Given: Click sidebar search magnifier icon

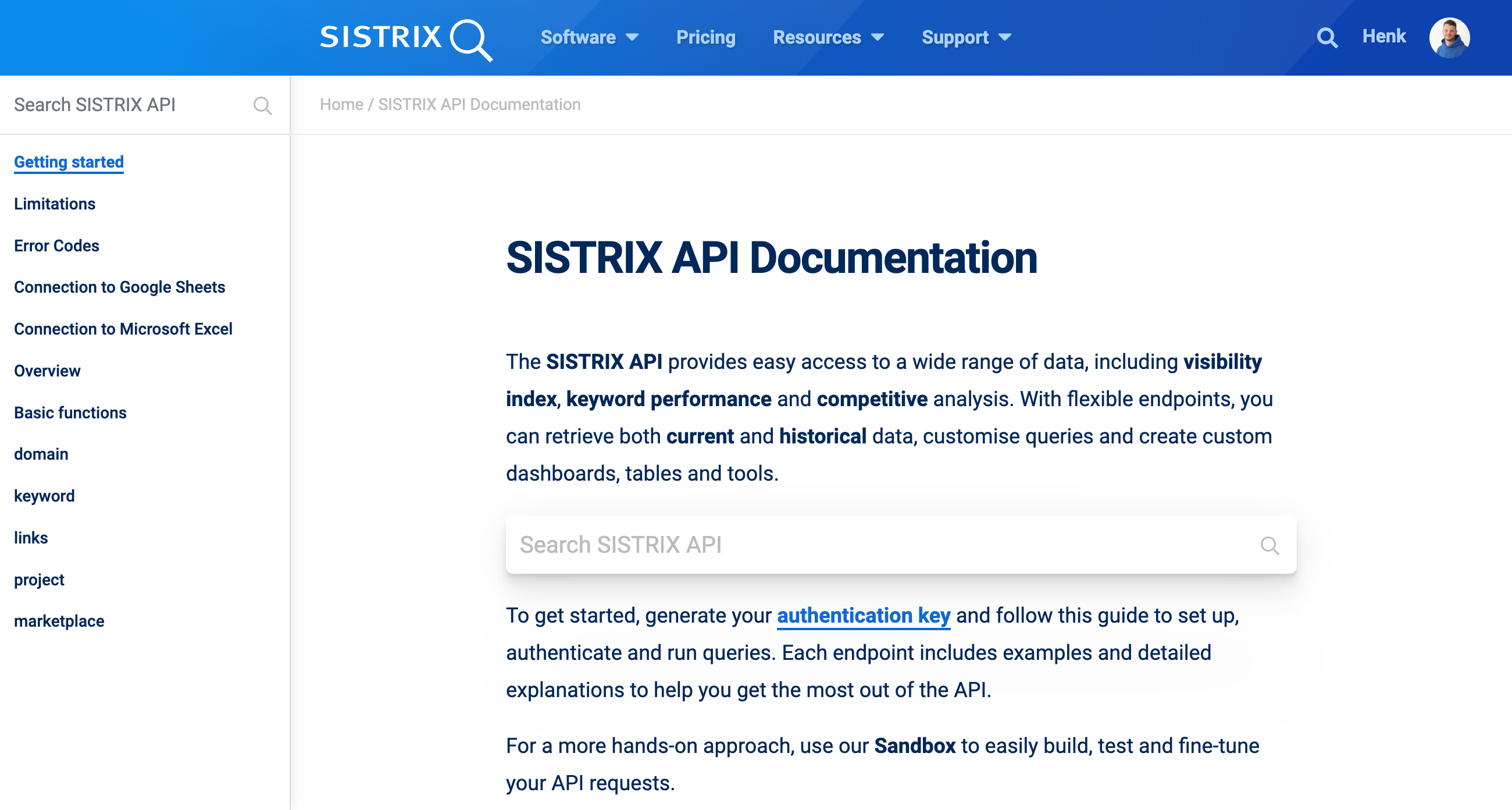Looking at the screenshot, I should coord(262,105).
